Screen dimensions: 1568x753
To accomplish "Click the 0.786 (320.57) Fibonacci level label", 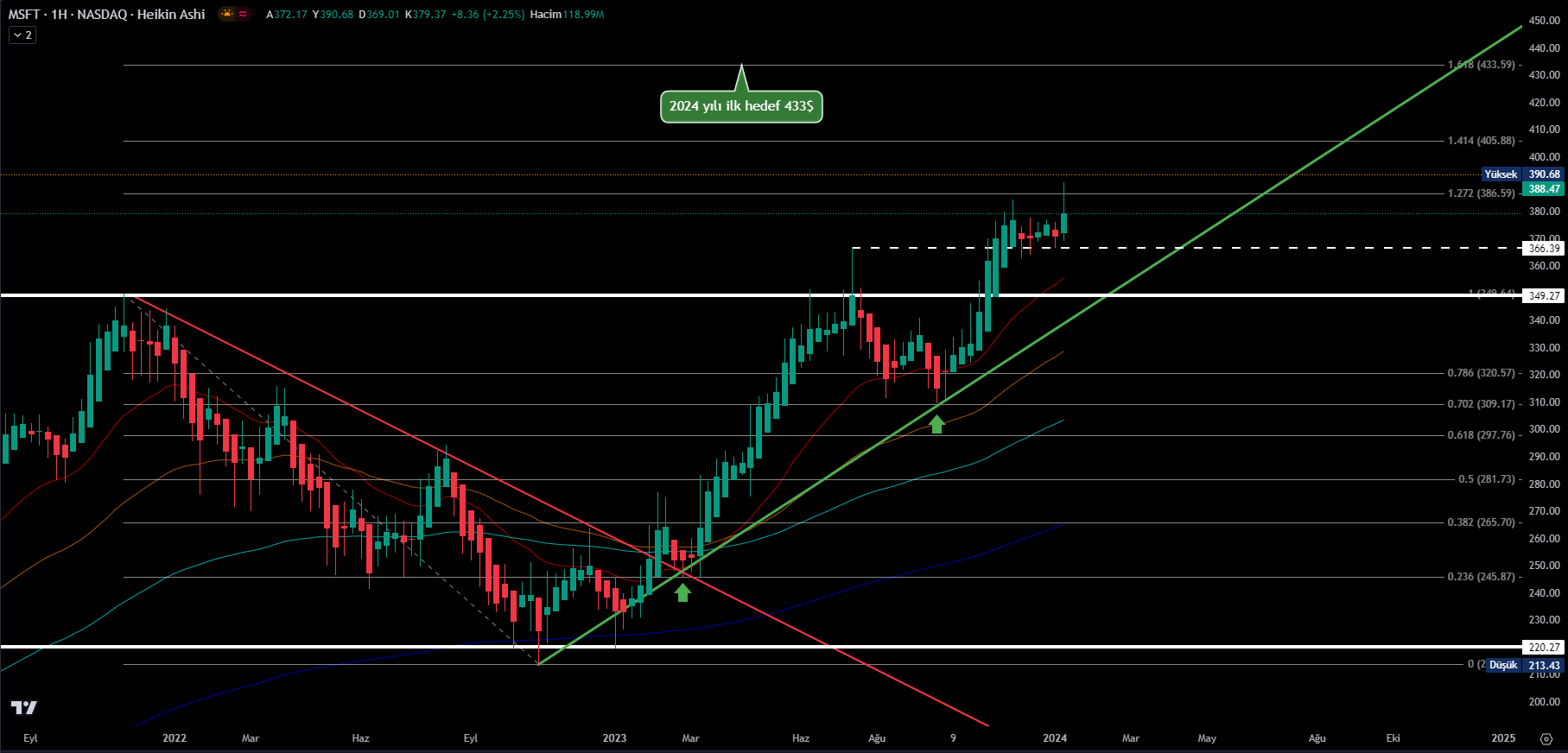I will pos(1482,373).
